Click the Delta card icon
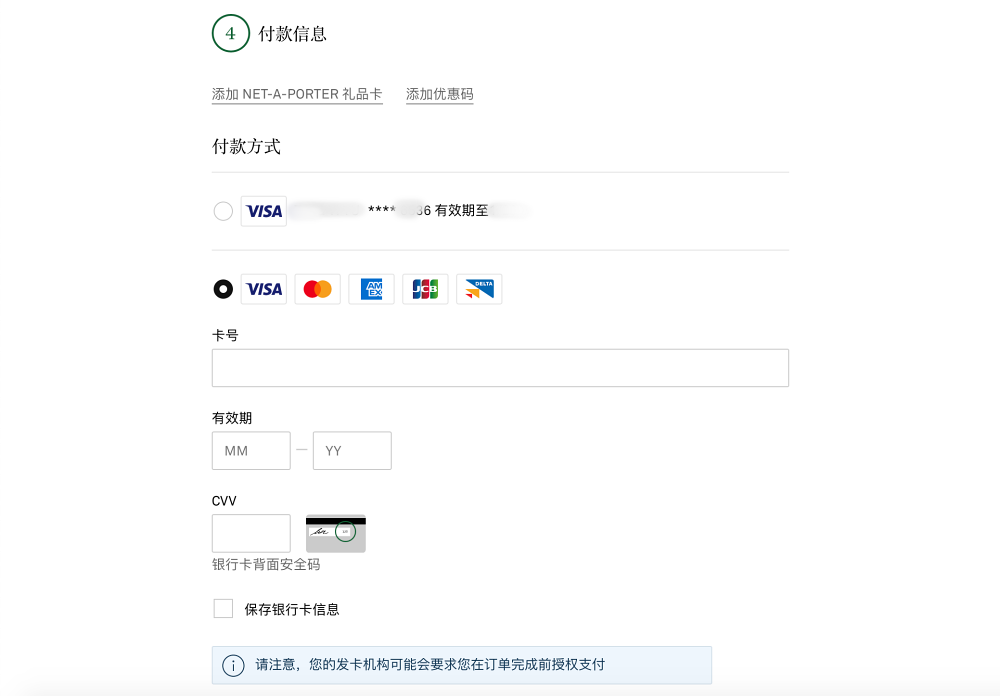The image size is (1000, 696). [x=479, y=289]
